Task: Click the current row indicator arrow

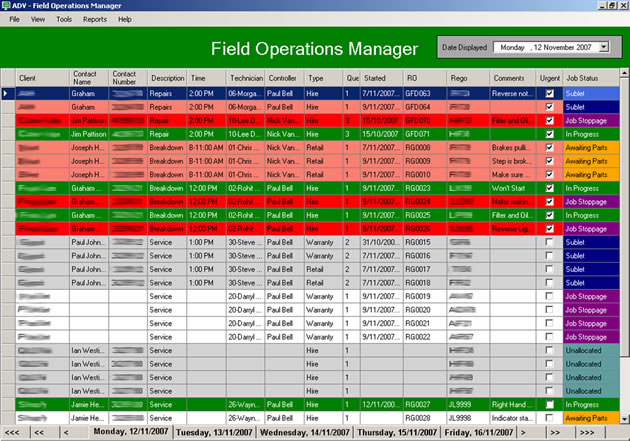Action: tap(7, 93)
